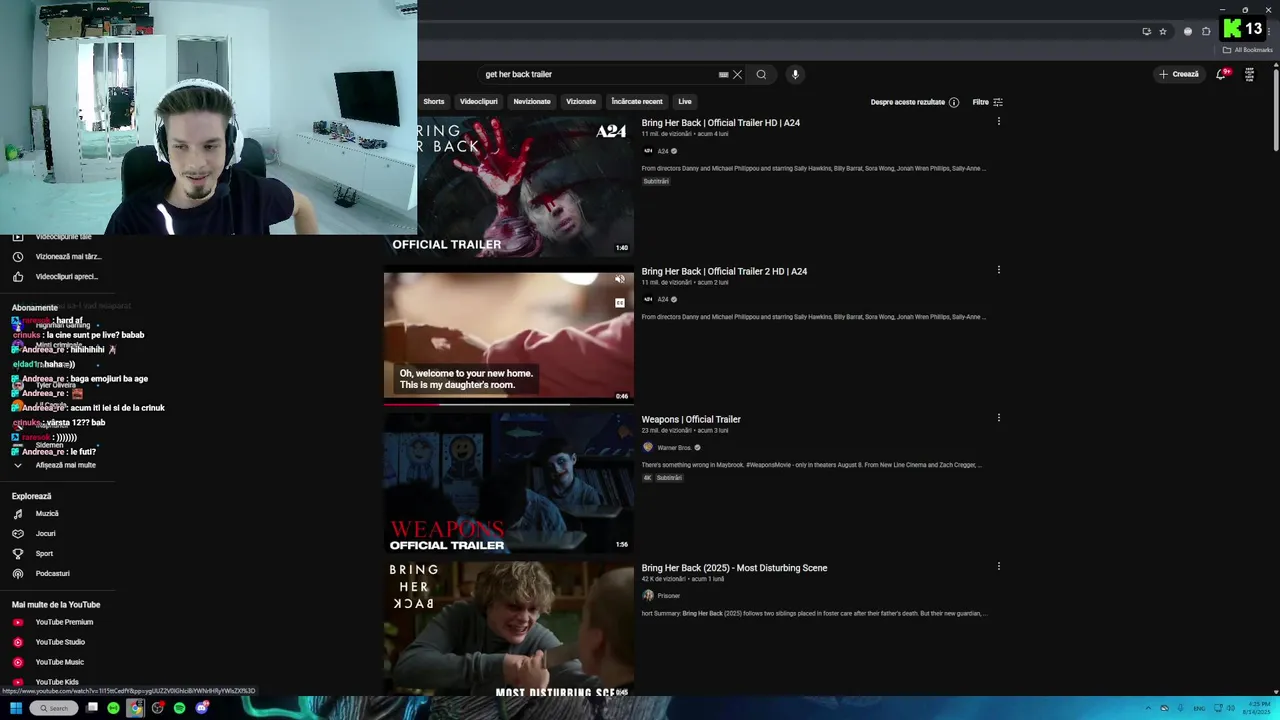The height and width of the screenshot is (720, 1280).
Task: Open the Prisoner channel link
Action: click(x=669, y=596)
